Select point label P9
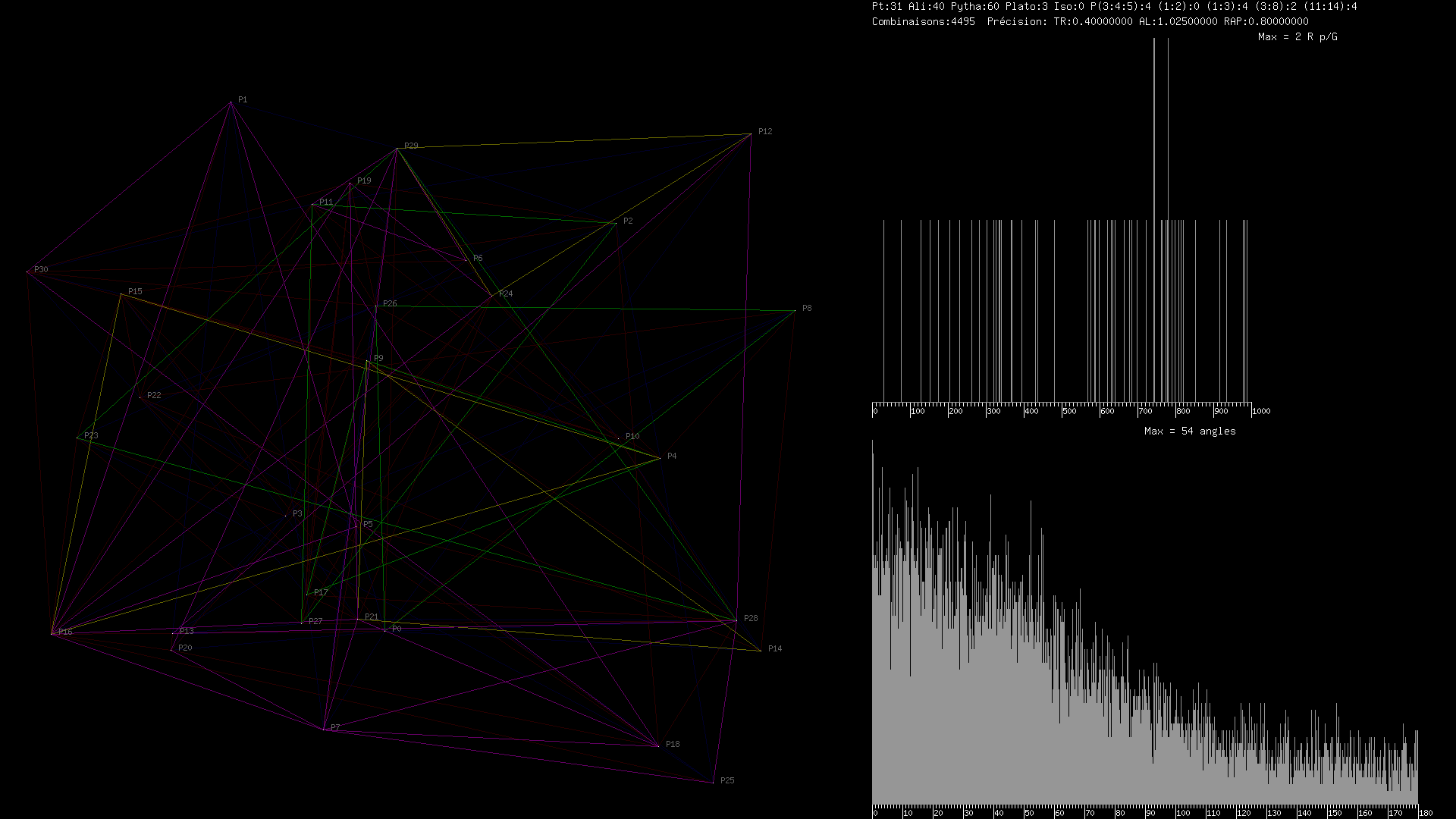Viewport: 1456px width, 819px height. point(378,359)
